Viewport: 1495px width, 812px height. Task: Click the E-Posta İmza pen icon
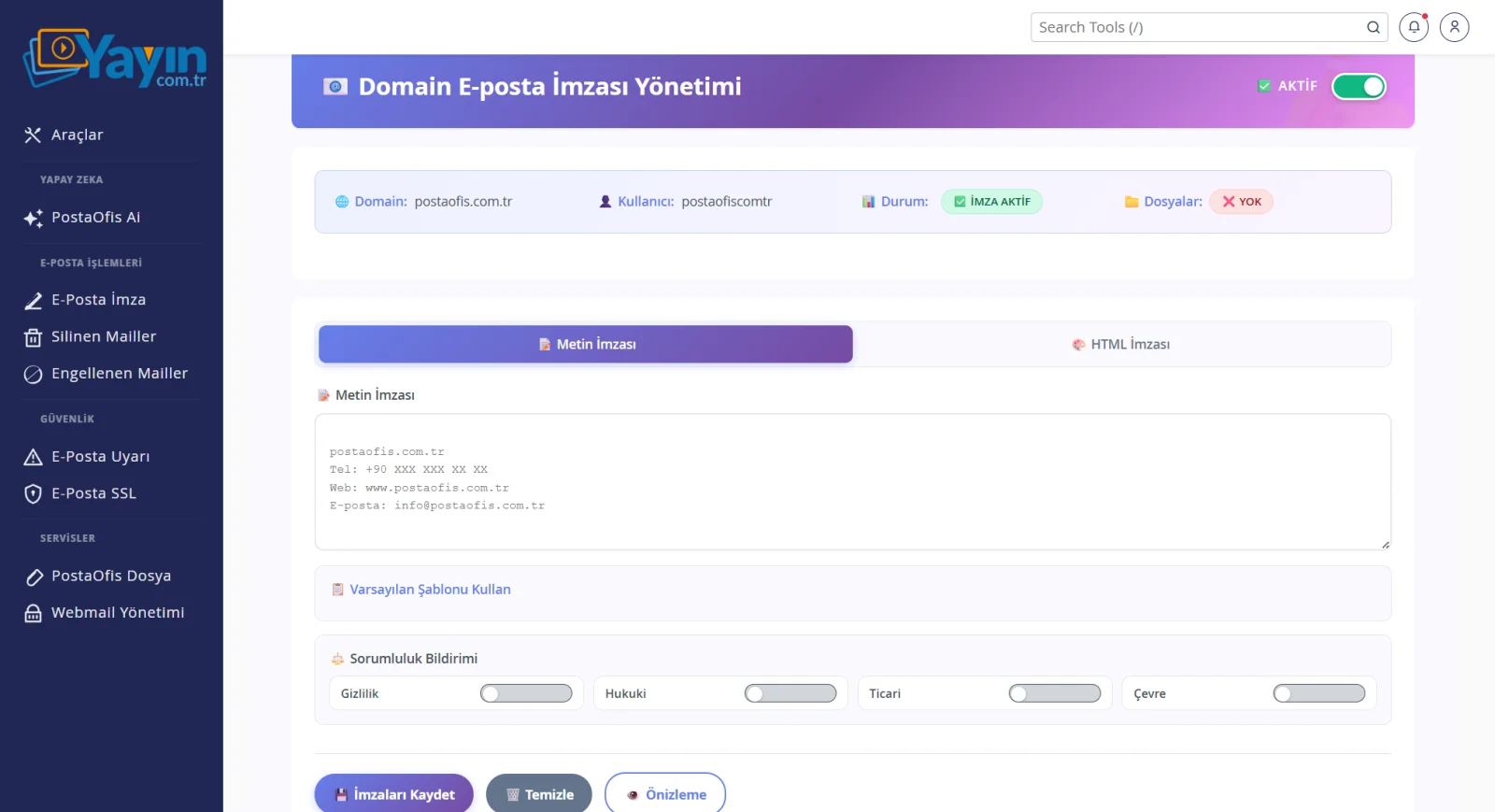[33, 300]
